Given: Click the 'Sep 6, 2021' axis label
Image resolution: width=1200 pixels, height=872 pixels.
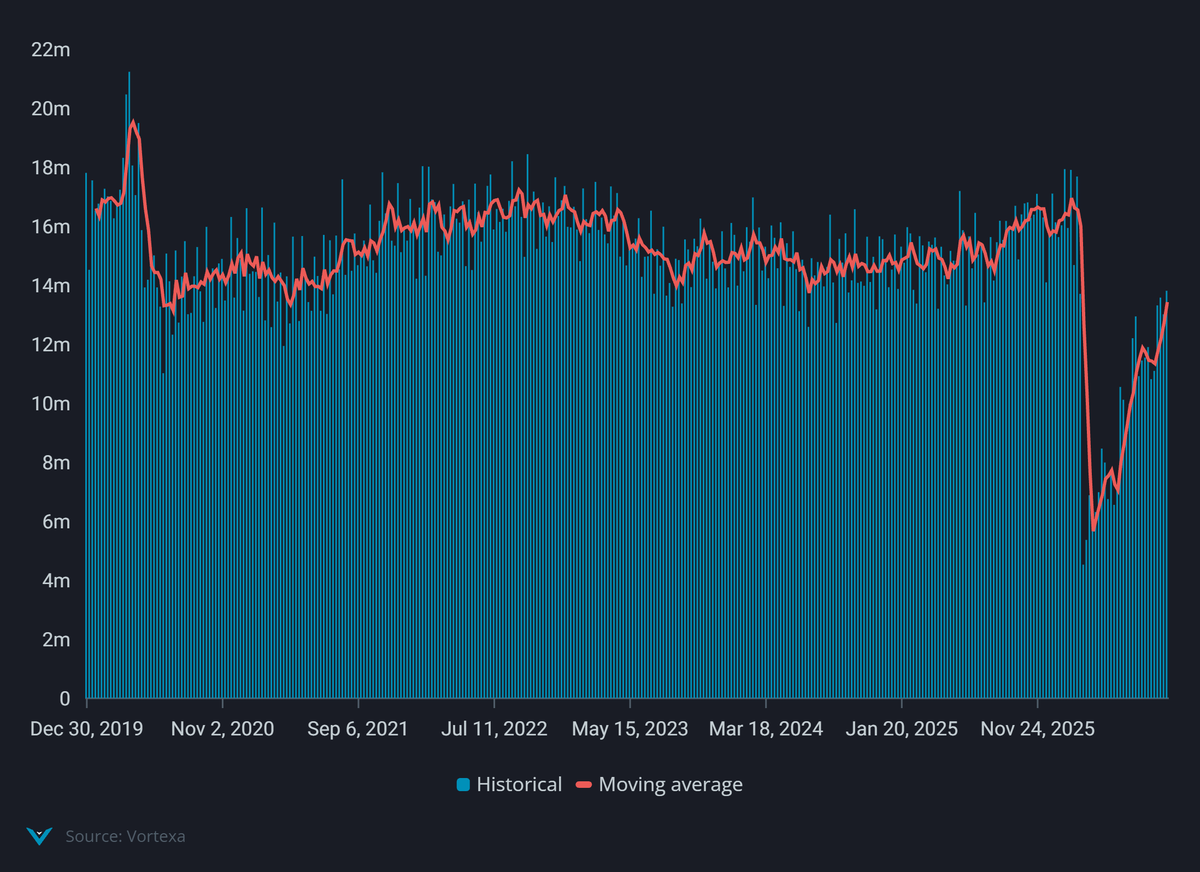Looking at the screenshot, I should click(358, 729).
